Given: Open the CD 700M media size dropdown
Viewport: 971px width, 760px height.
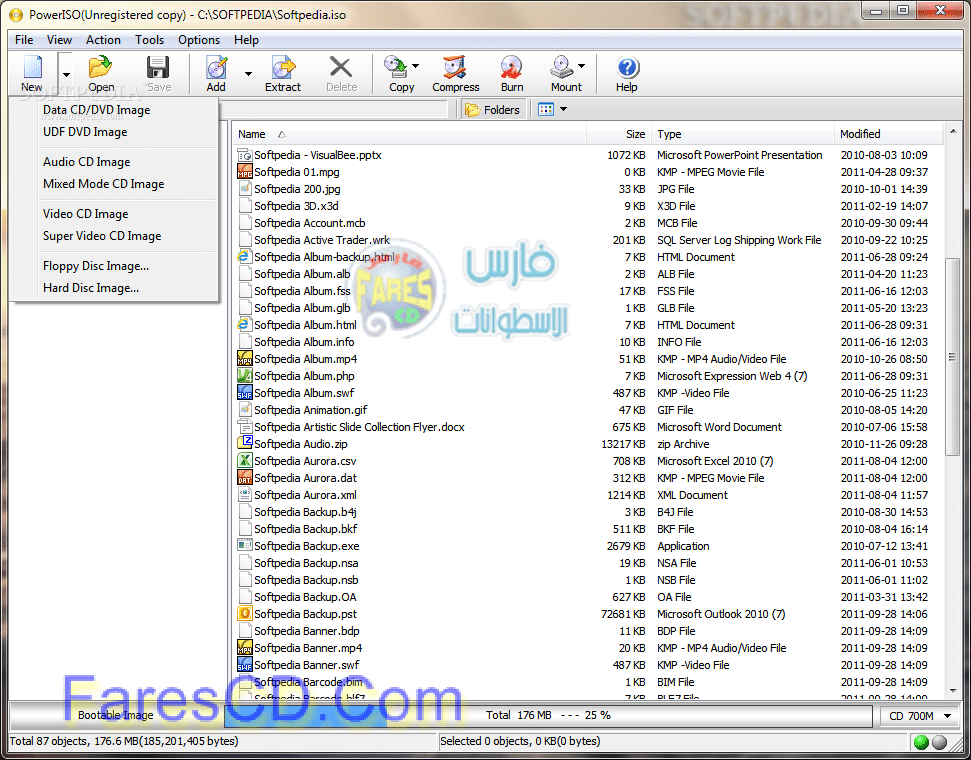Looking at the screenshot, I should [x=920, y=716].
